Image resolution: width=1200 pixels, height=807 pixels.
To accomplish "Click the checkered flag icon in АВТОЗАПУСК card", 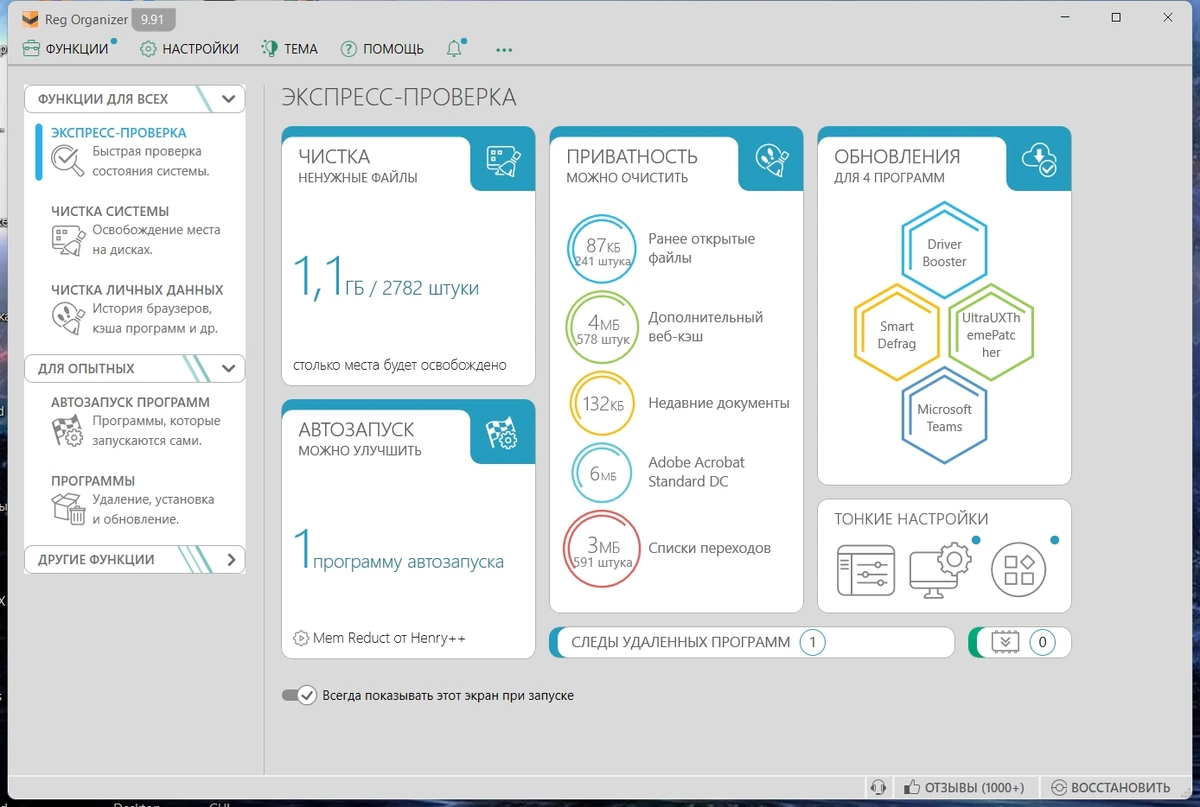I will [x=503, y=433].
